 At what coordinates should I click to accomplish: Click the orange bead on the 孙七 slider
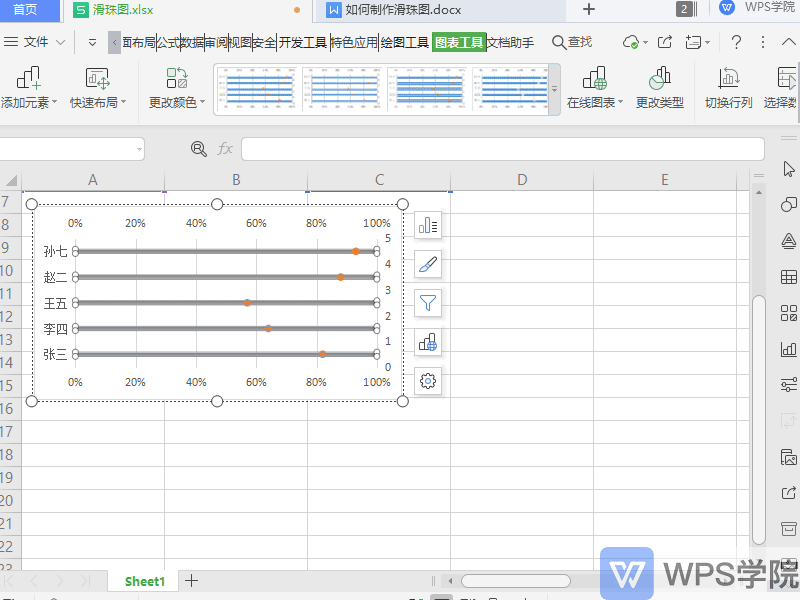click(356, 251)
